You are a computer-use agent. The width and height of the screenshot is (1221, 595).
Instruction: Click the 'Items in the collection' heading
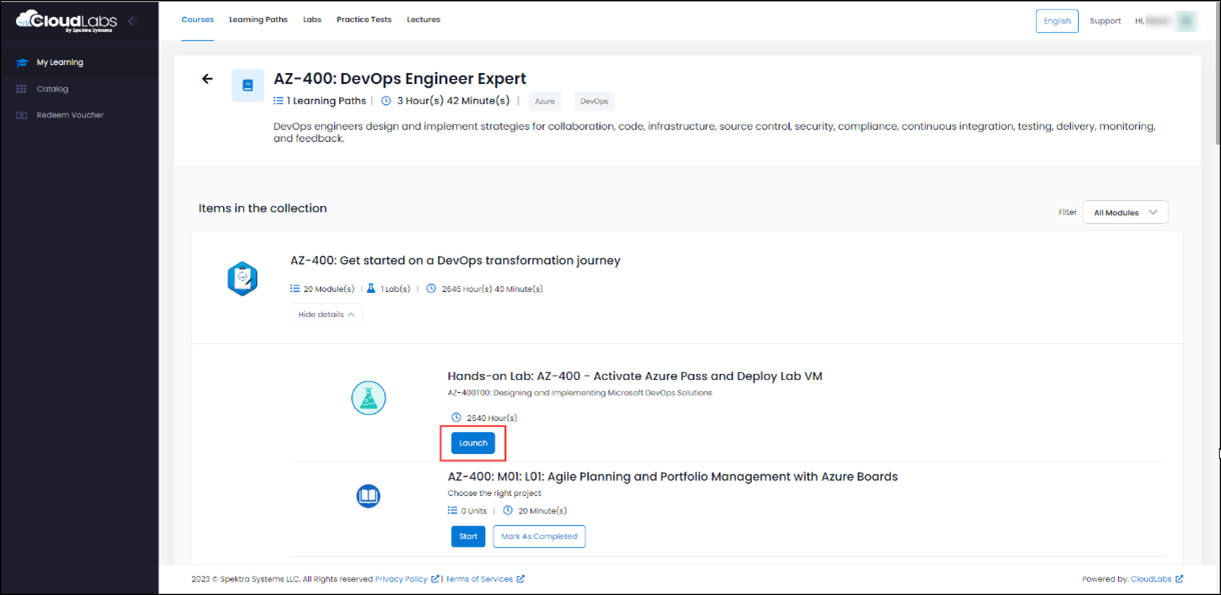[263, 208]
